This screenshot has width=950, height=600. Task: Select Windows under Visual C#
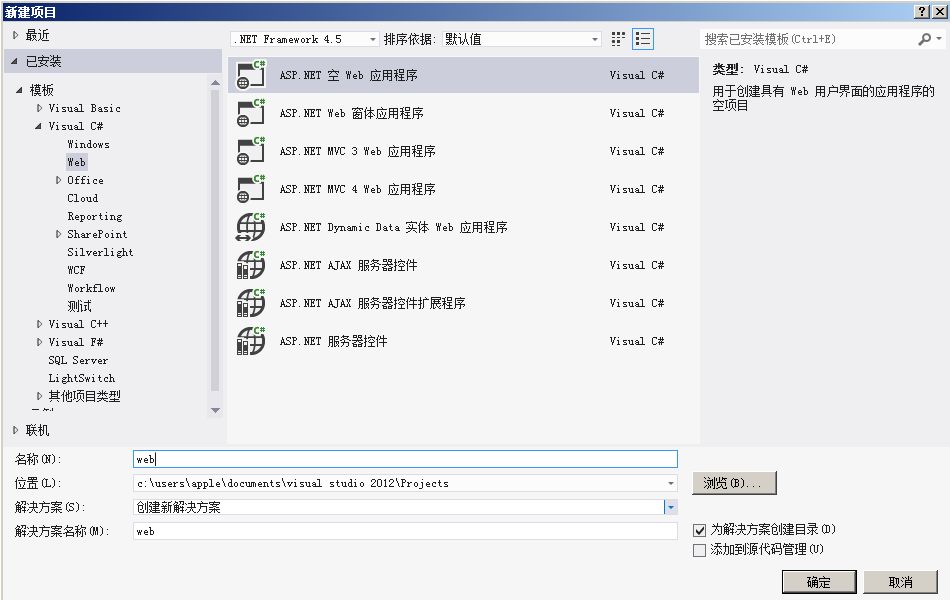[88, 144]
